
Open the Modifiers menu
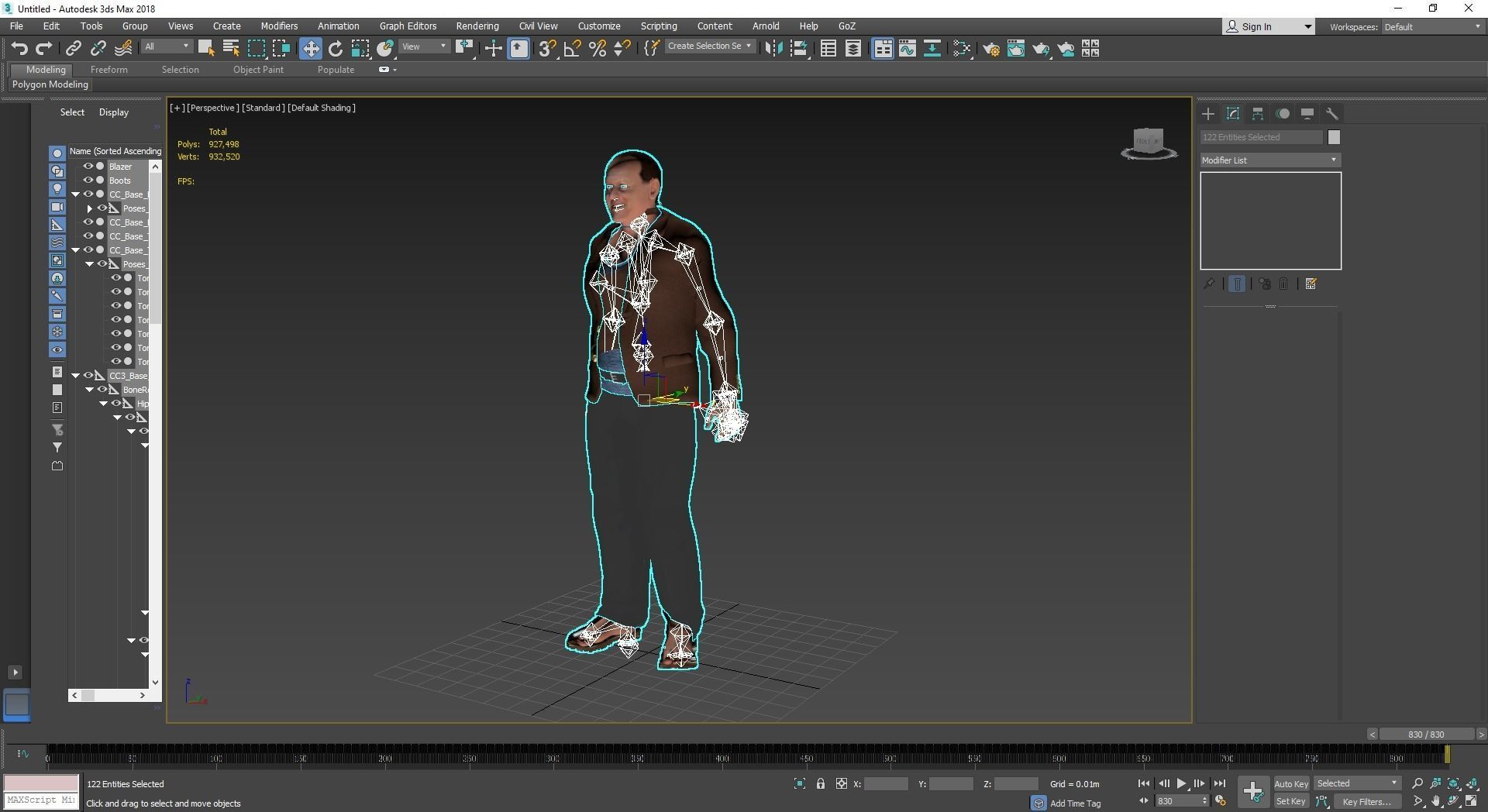279,26
